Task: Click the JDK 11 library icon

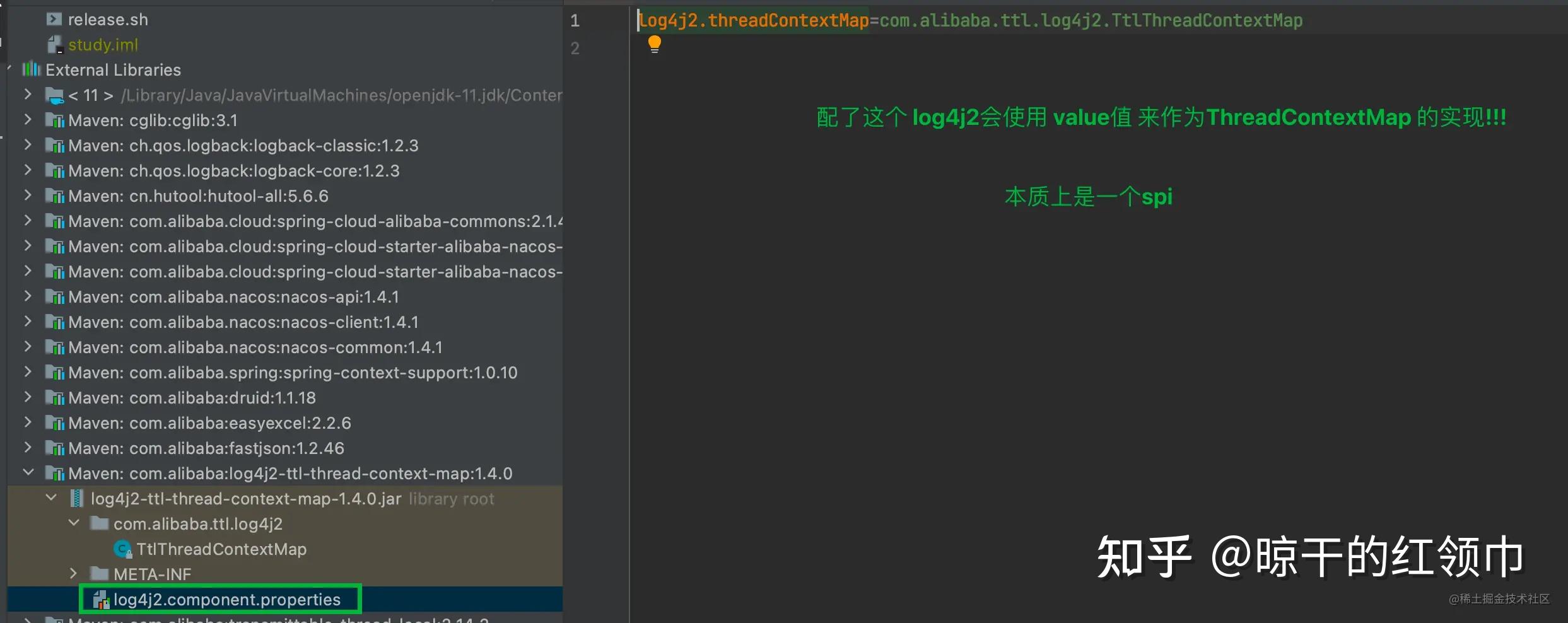Action: 54,96
